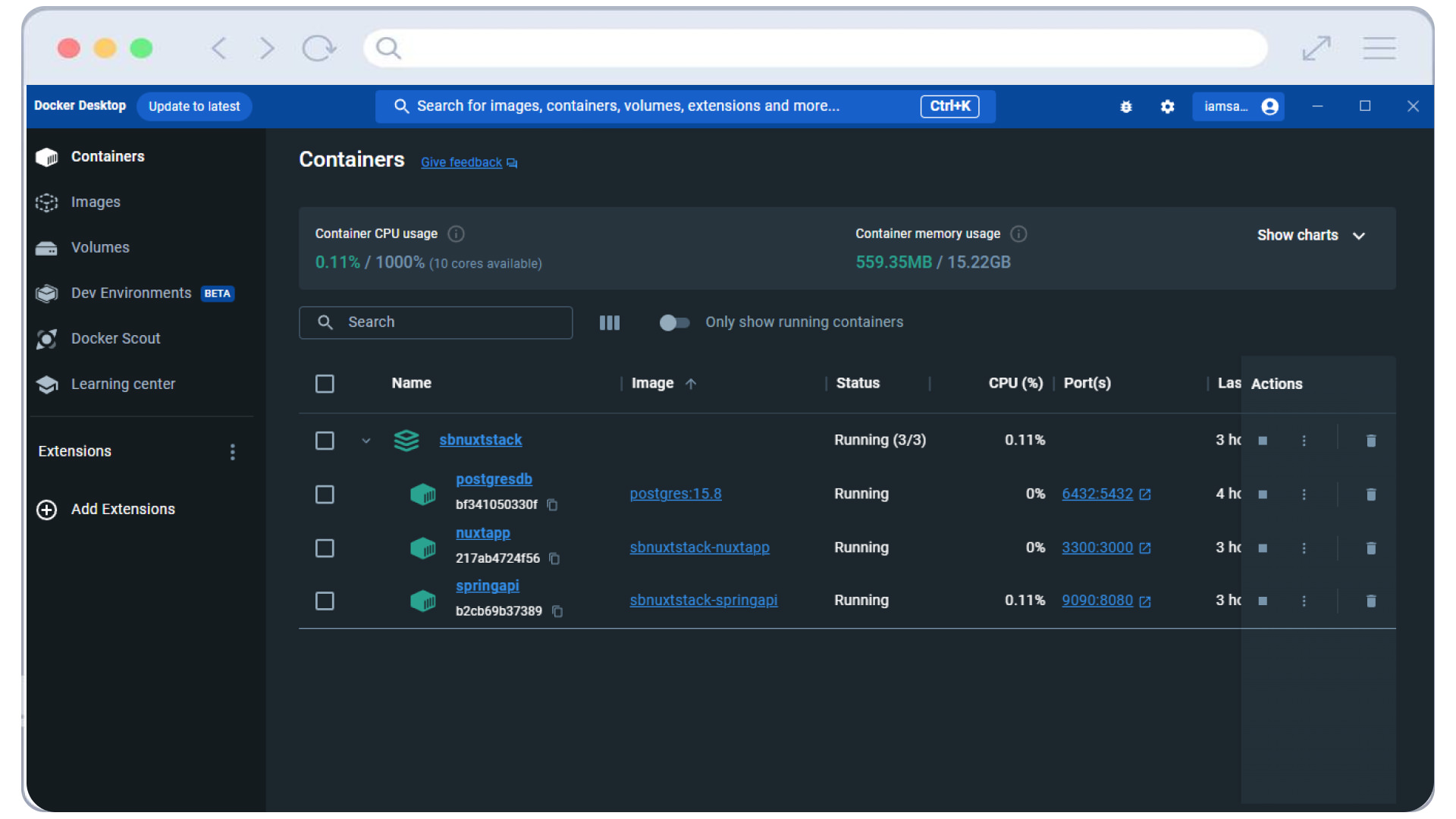Go back with the browser back arrow

pos(219,49)
